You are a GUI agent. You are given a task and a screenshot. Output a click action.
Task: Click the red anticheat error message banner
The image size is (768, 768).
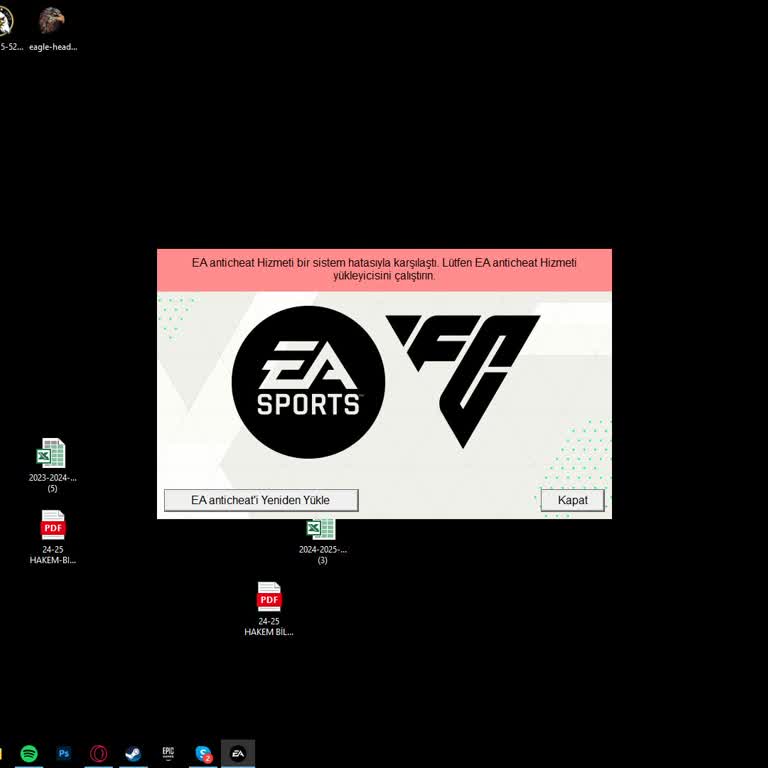pyautogui.click(x=384, y=270)
